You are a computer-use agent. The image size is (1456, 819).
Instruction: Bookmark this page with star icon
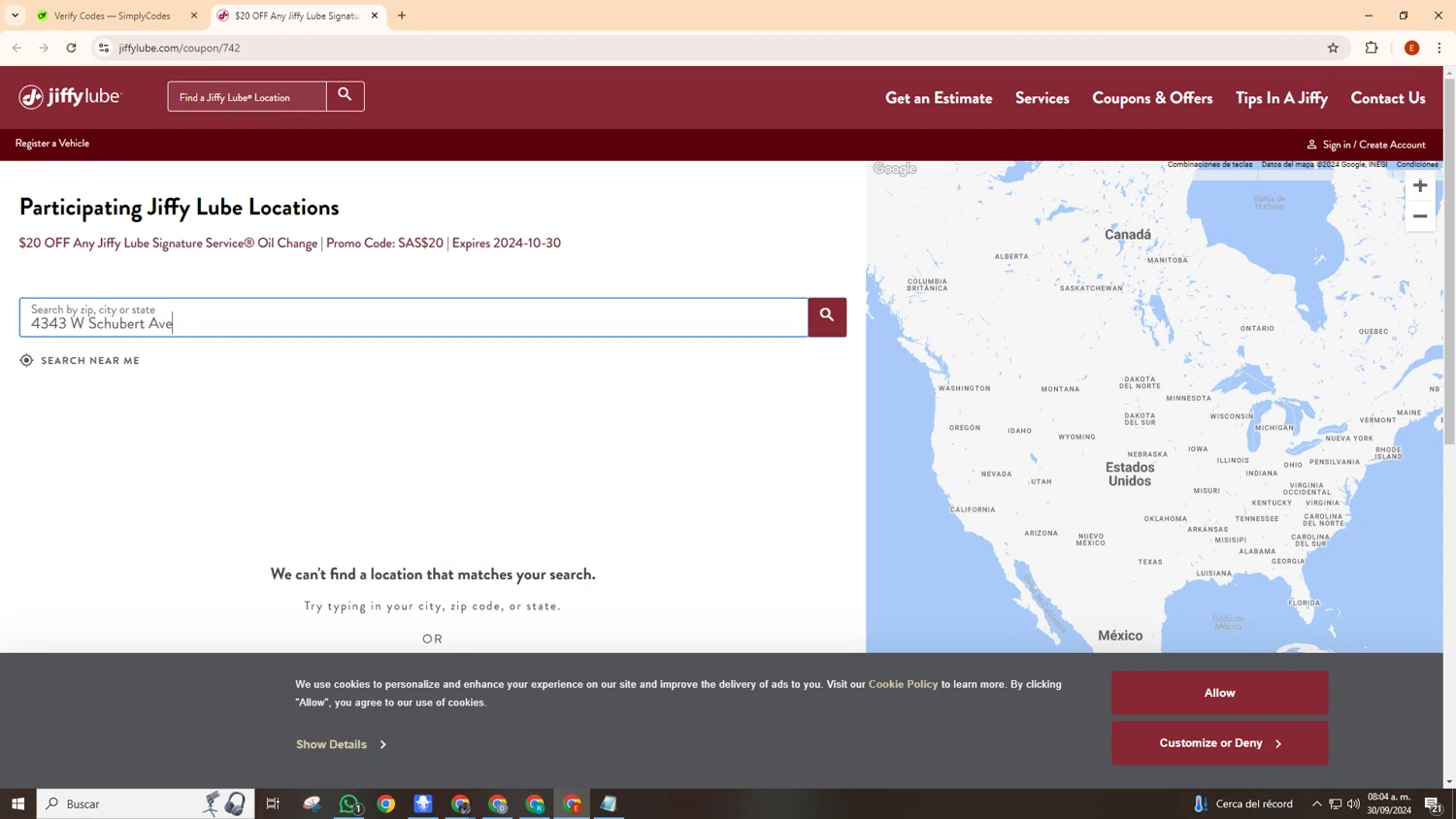[x=1333, y=48]
